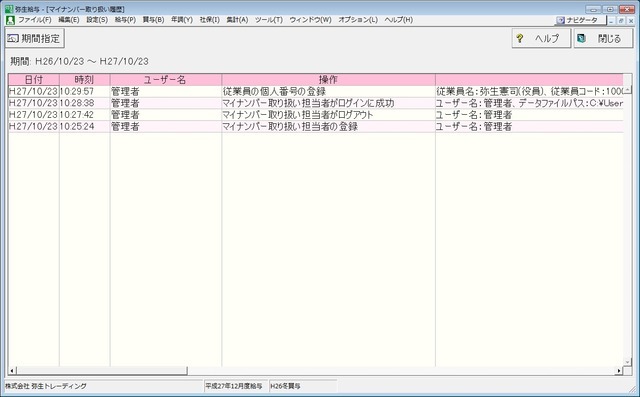Click the データファイルパス detail cell
This screenshot has width=640, height=397.
coord(529,103)
